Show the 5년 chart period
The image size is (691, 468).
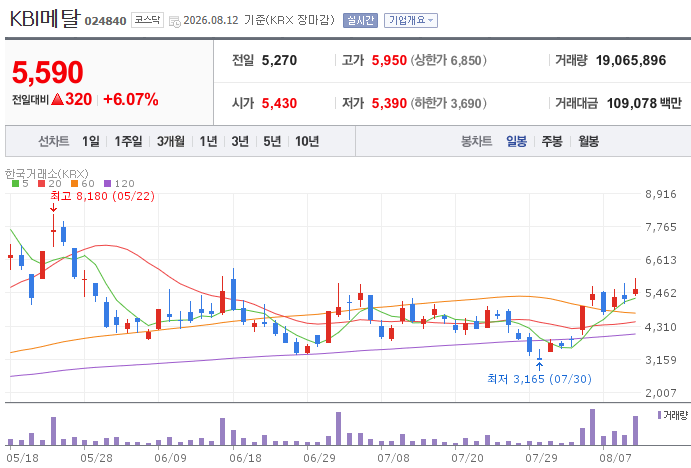point(272,141)
